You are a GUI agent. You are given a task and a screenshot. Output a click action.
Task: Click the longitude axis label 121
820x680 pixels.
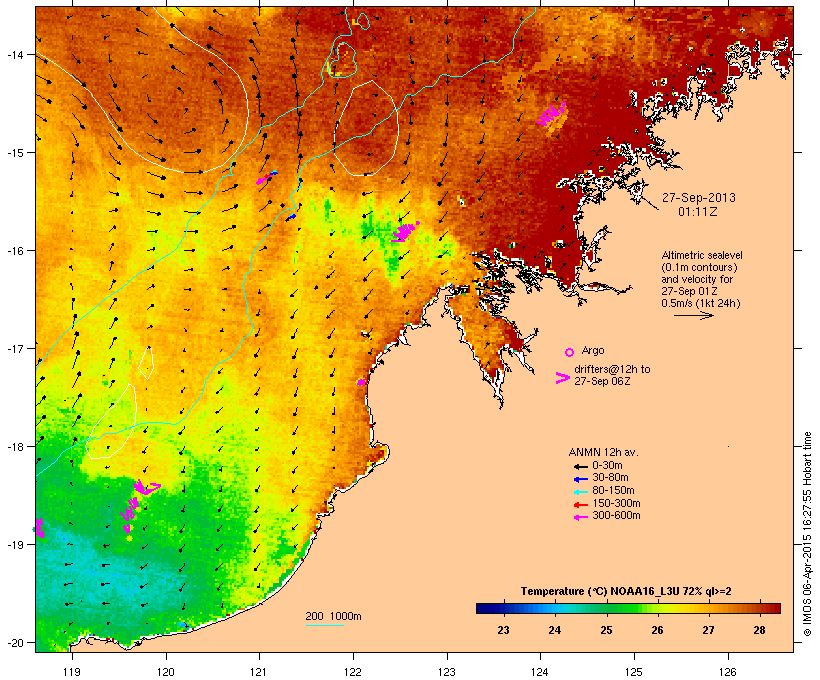(x=259, y=671)
